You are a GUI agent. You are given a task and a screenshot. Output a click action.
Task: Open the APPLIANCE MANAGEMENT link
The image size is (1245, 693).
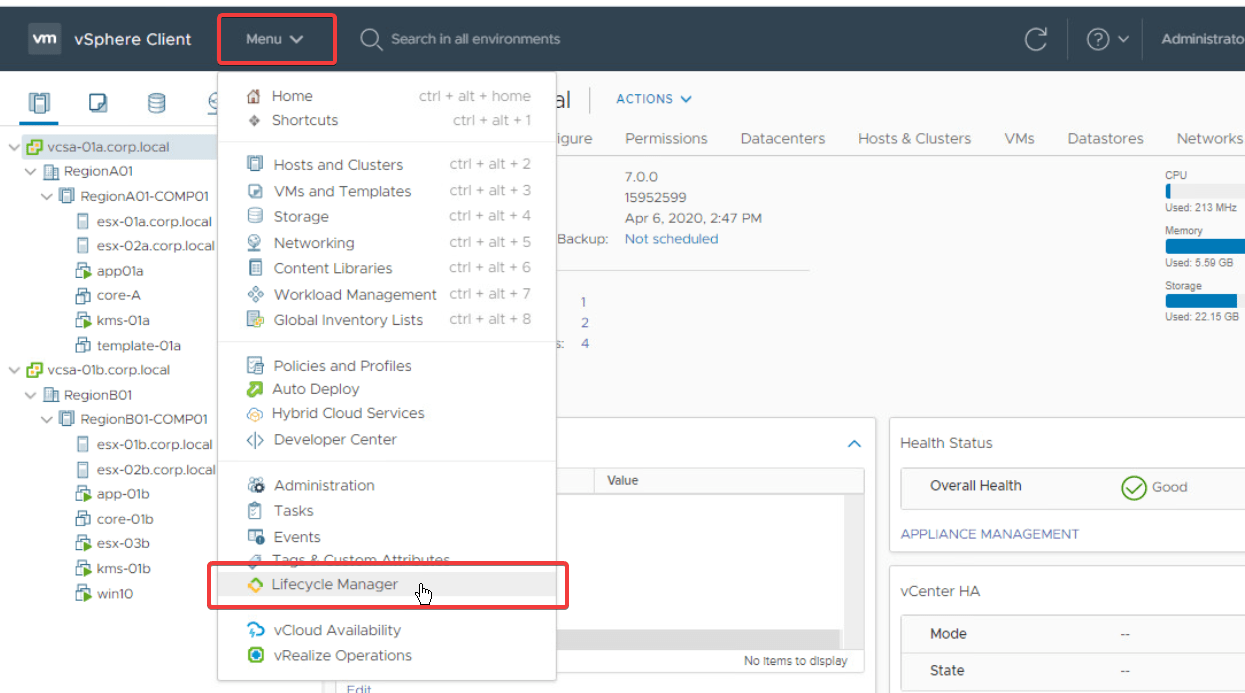987,533
